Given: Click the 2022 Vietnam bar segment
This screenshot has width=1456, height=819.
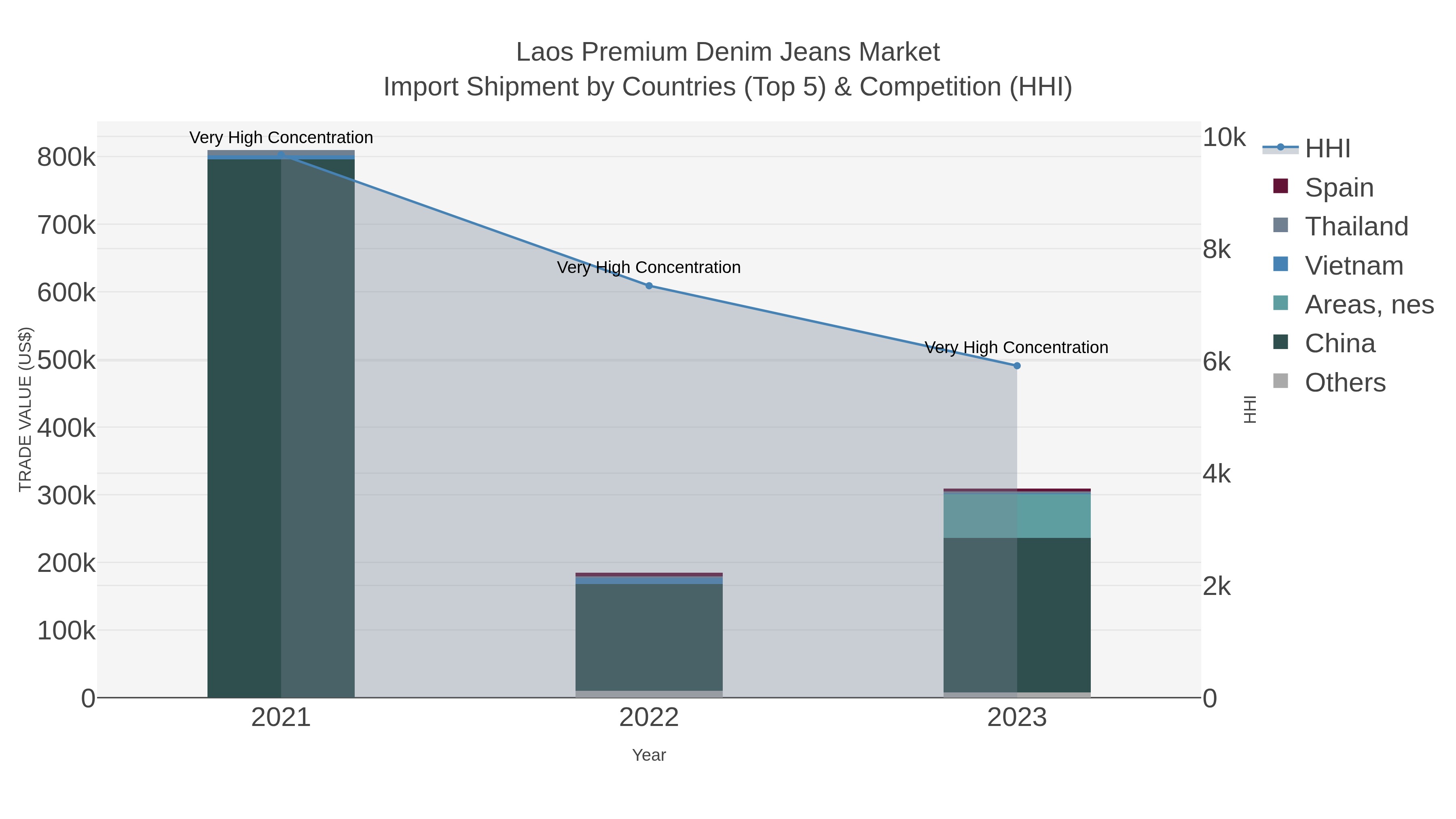Looking at the screenshot, I should point(649,580).
